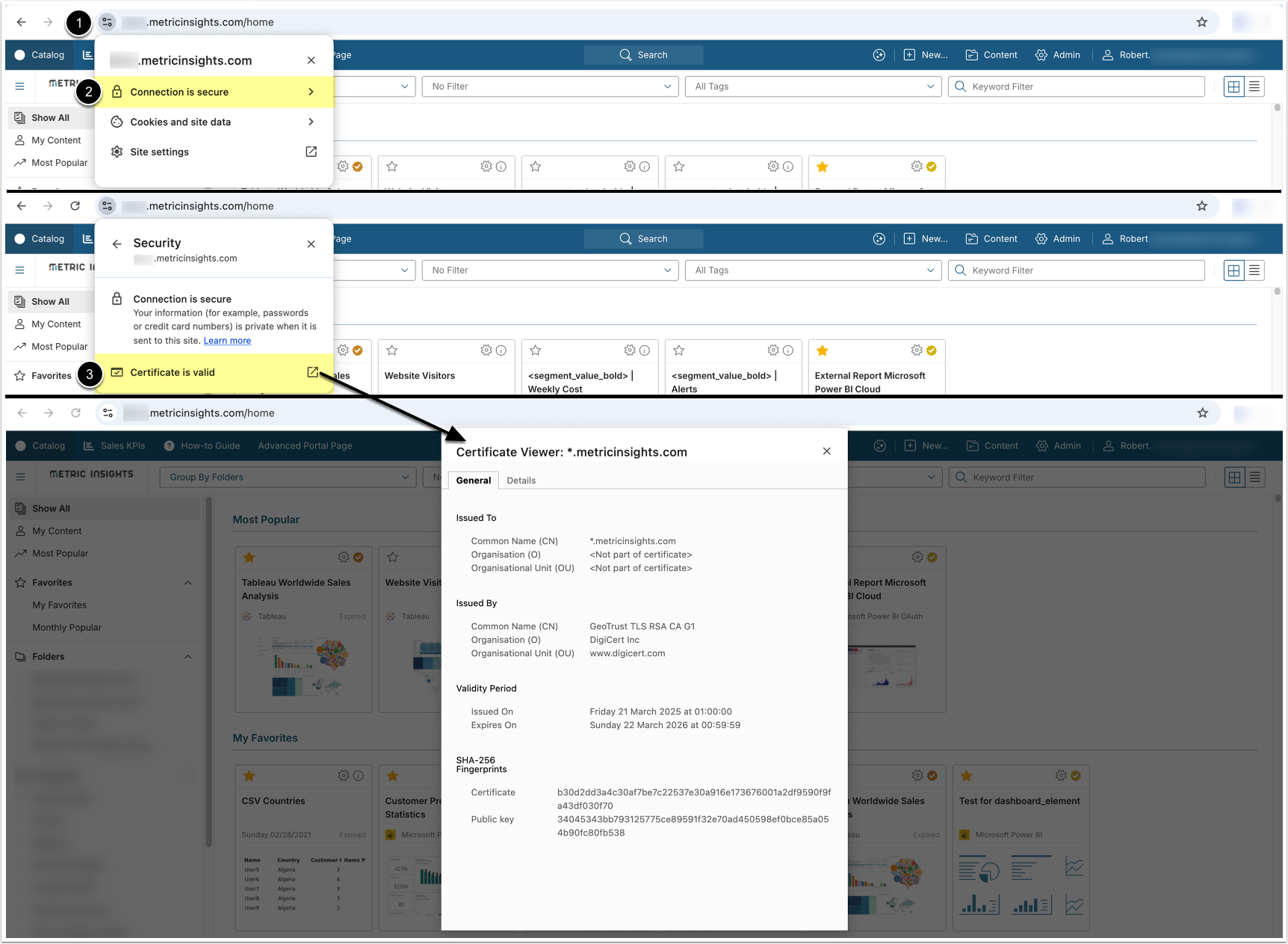
Task: Click the round icon left of New... in the site-info menu screenshot
Action: tap(879, 55)
